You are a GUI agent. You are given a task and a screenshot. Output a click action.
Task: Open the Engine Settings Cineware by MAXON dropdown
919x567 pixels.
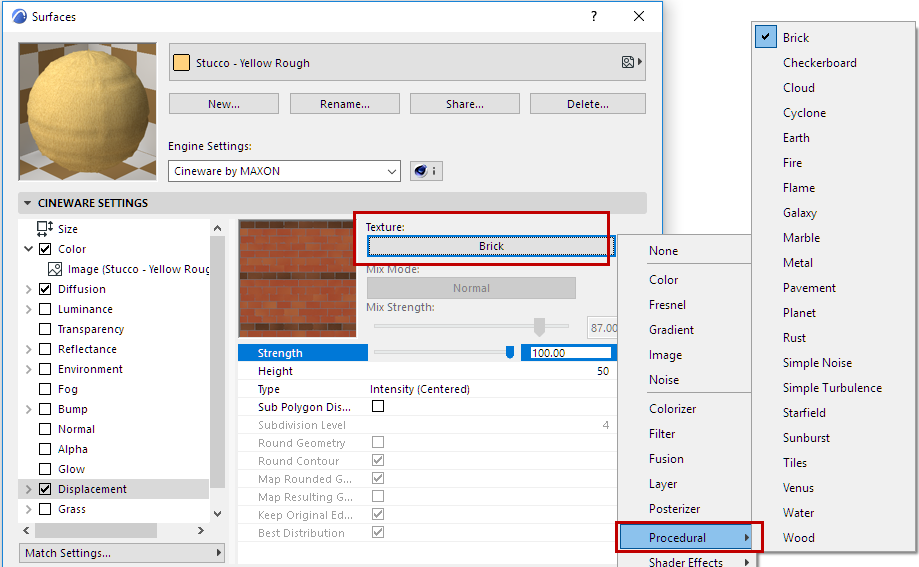(x=284, y=171)
